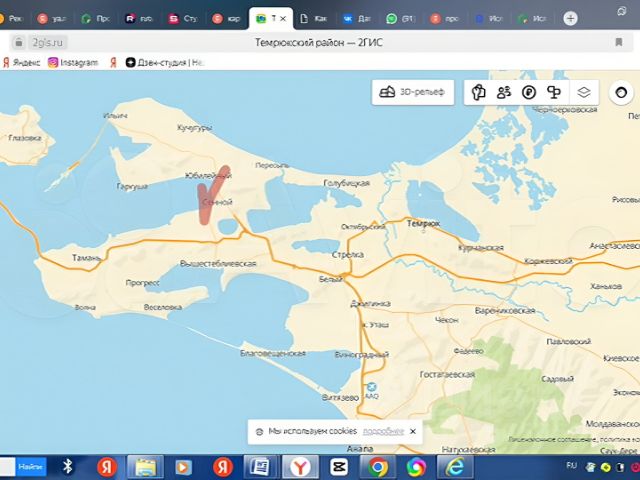Screen dimensions: 640x480
Task: Click the Веселовка label on map
Action: [162, 307]
